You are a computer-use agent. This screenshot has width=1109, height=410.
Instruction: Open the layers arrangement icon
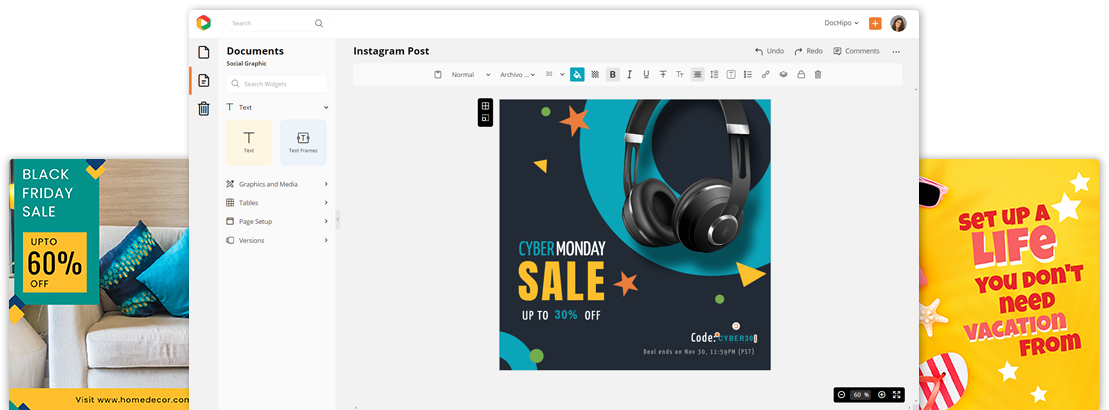pyautogui.click(x=783, y=75)
